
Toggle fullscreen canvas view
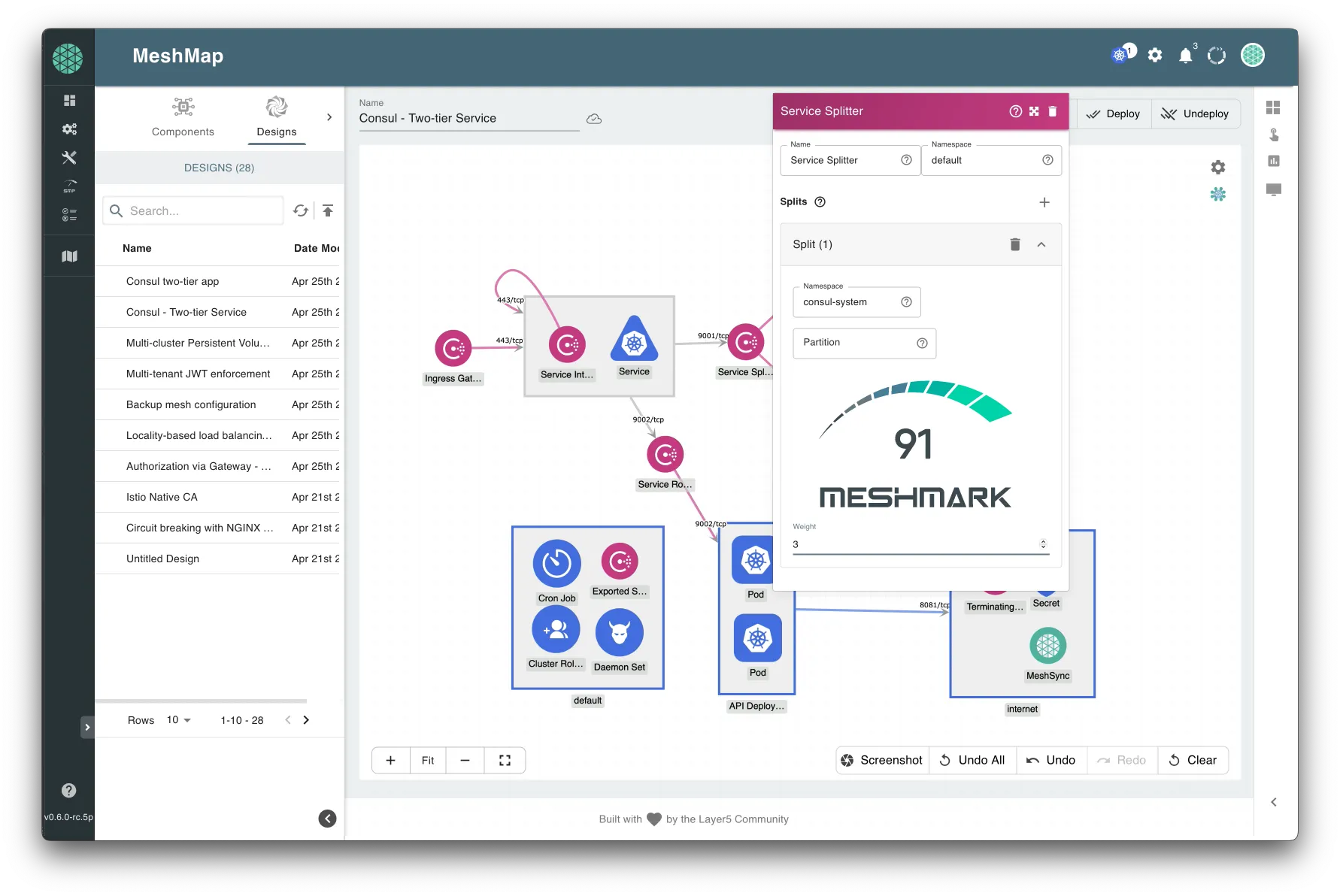(505, 761)
